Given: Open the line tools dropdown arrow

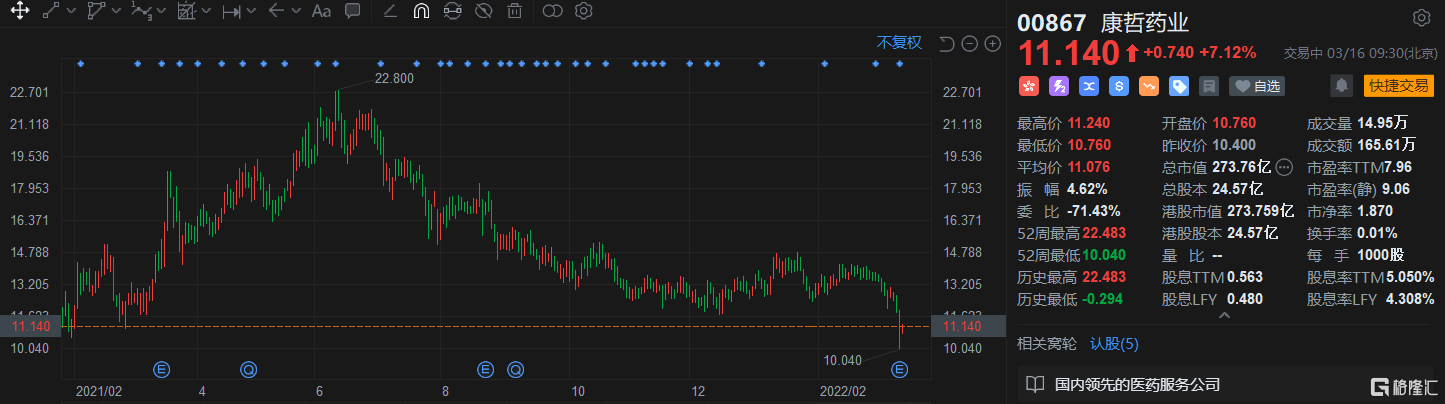Looking at the screenshot, I should [72, 12].
